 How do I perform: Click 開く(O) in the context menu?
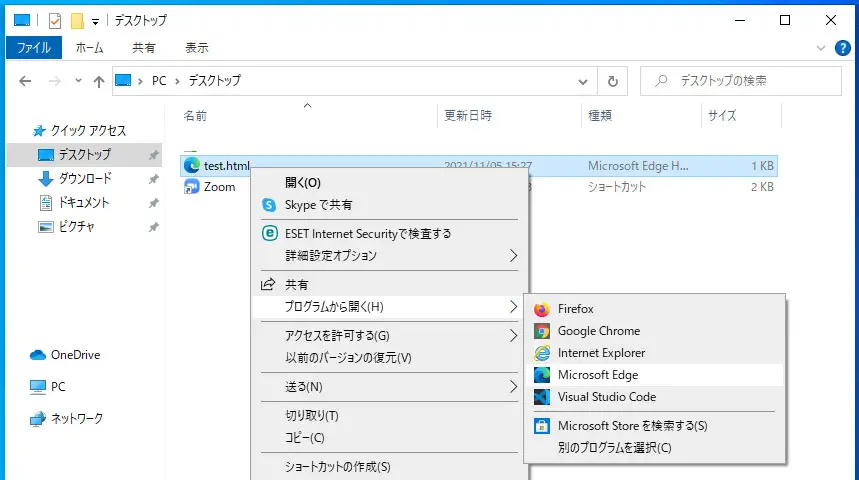tap(389, 182)
